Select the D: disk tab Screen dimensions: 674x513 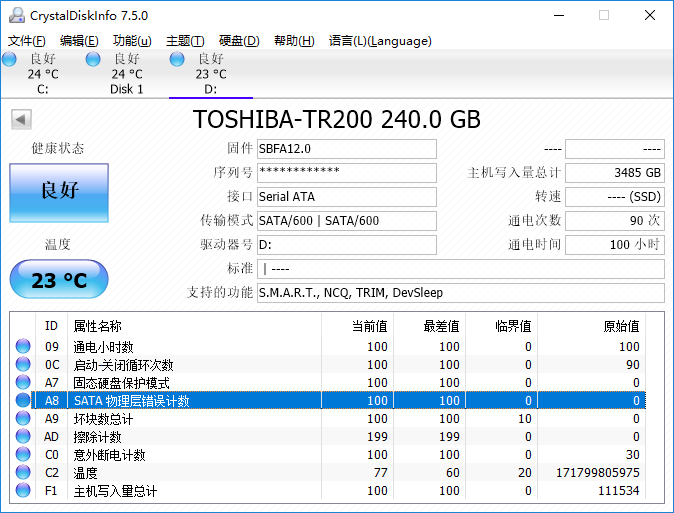tap(211, 74)
